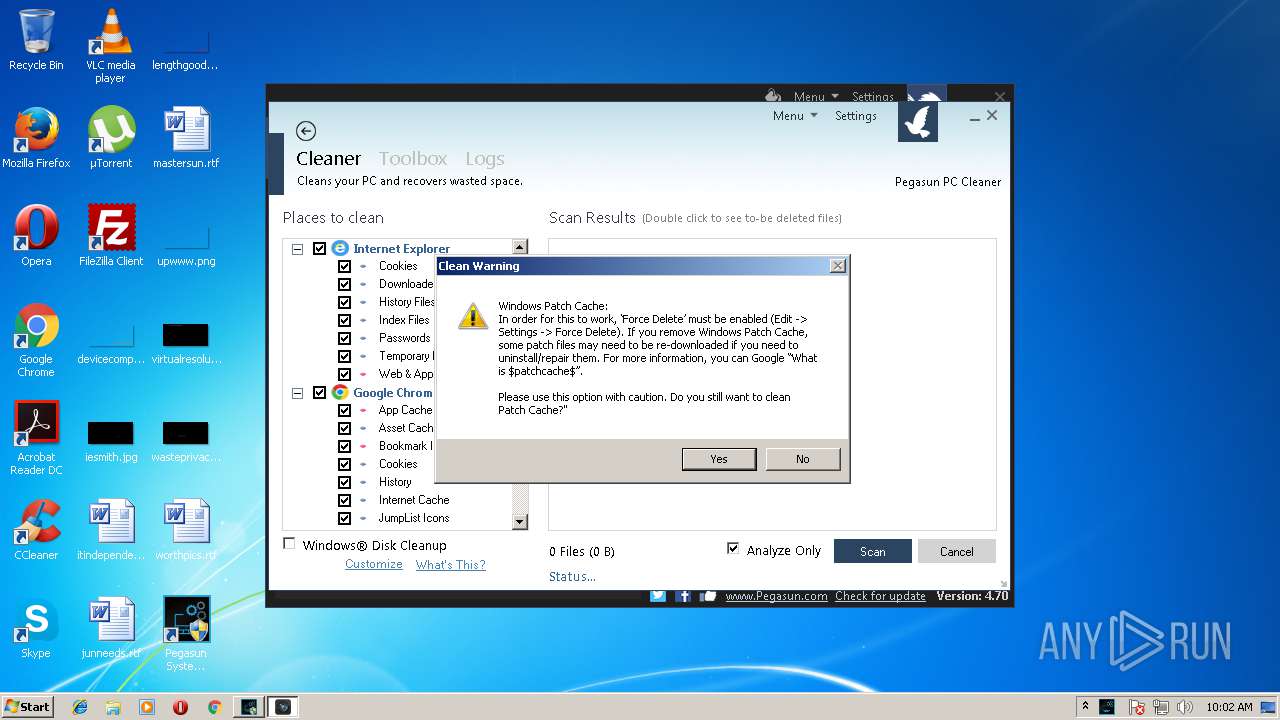Click the Google Chrome icon in tree
The width and height of the screenshot is (1280, 720).
click(x=340, y=393)
